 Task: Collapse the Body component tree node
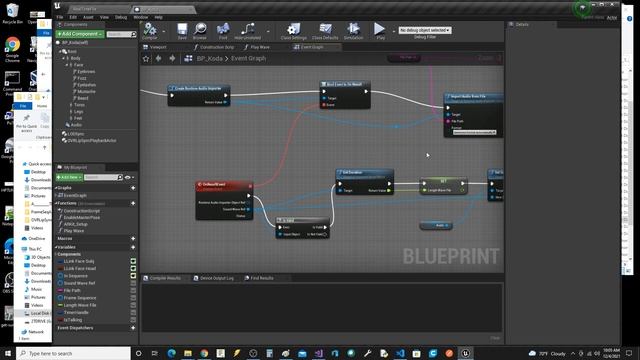pos(64,58)
